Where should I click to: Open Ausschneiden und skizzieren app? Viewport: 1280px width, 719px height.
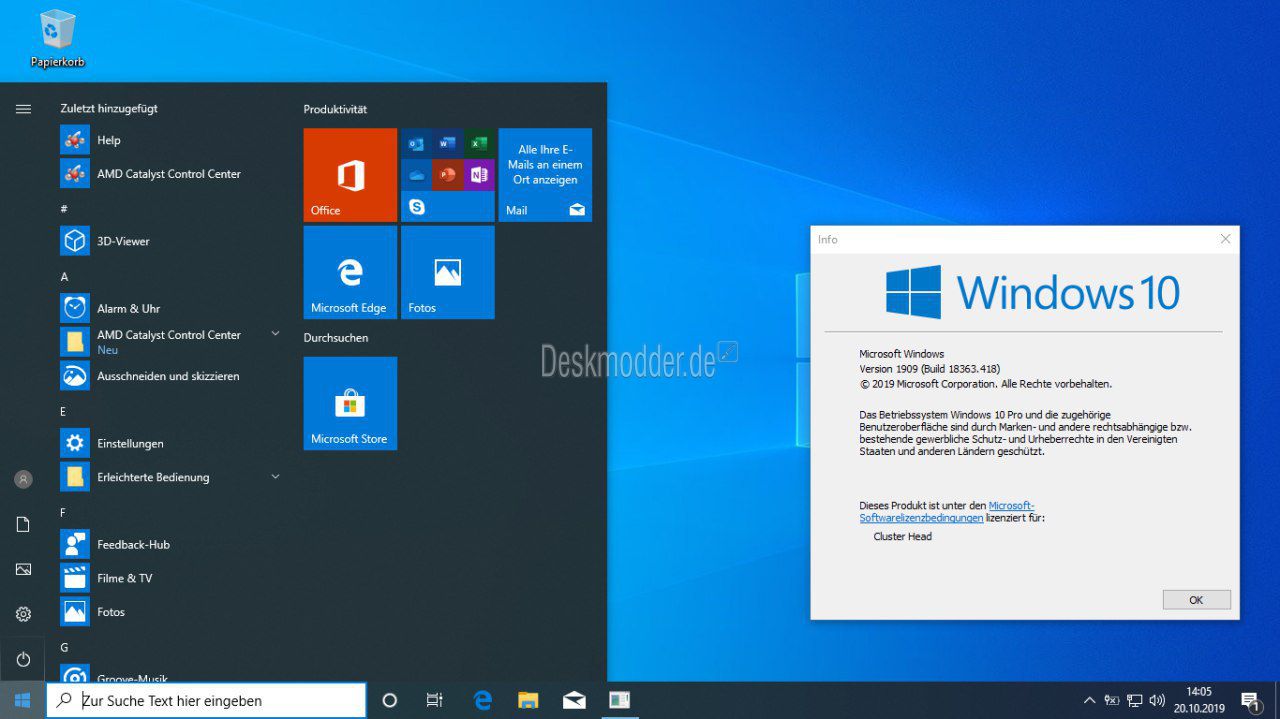tap(170, 376)
